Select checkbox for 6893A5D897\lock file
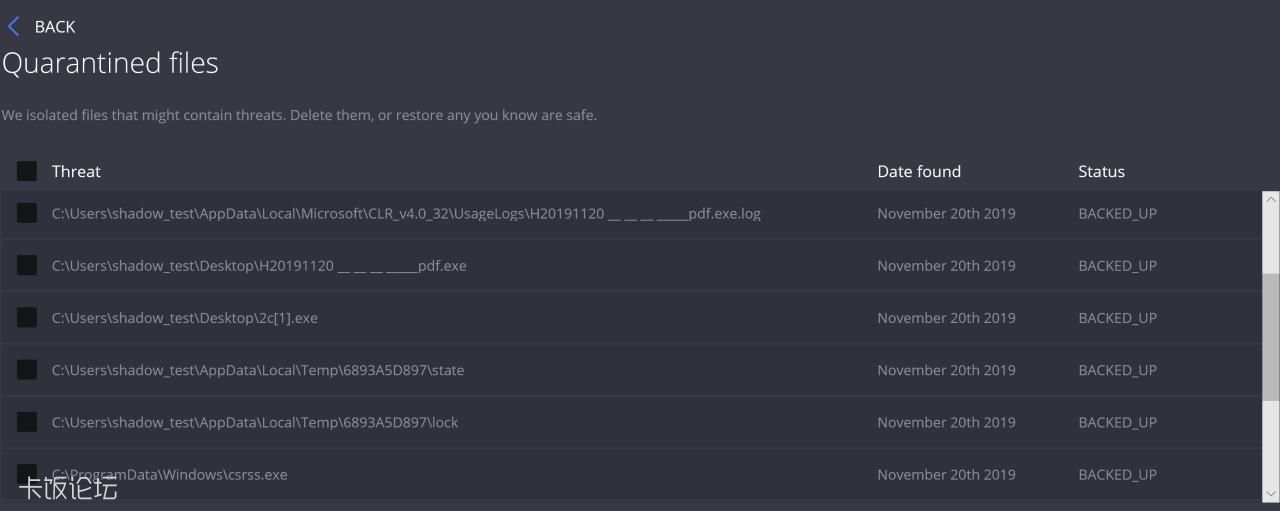 coord(27,421)
